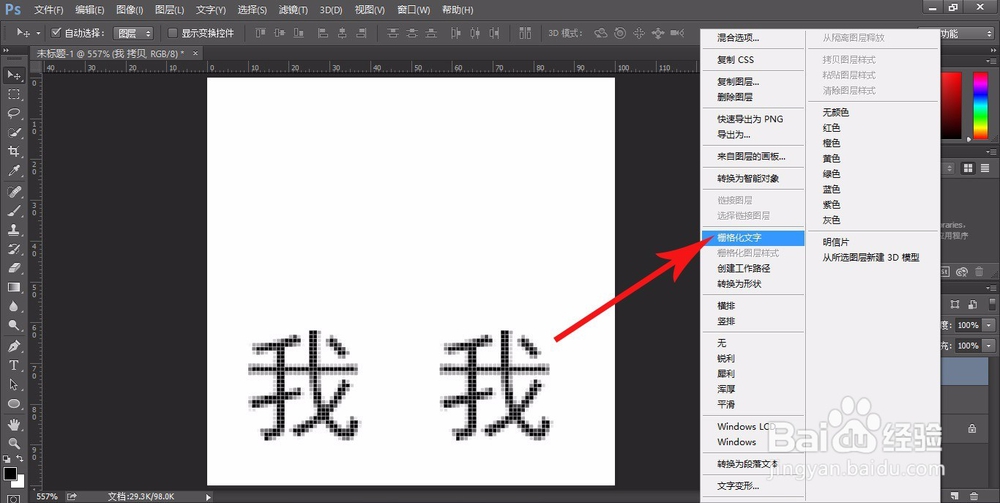Click foreground color swatch
This screenshot has width=1000, height=503.
[10, 474]
